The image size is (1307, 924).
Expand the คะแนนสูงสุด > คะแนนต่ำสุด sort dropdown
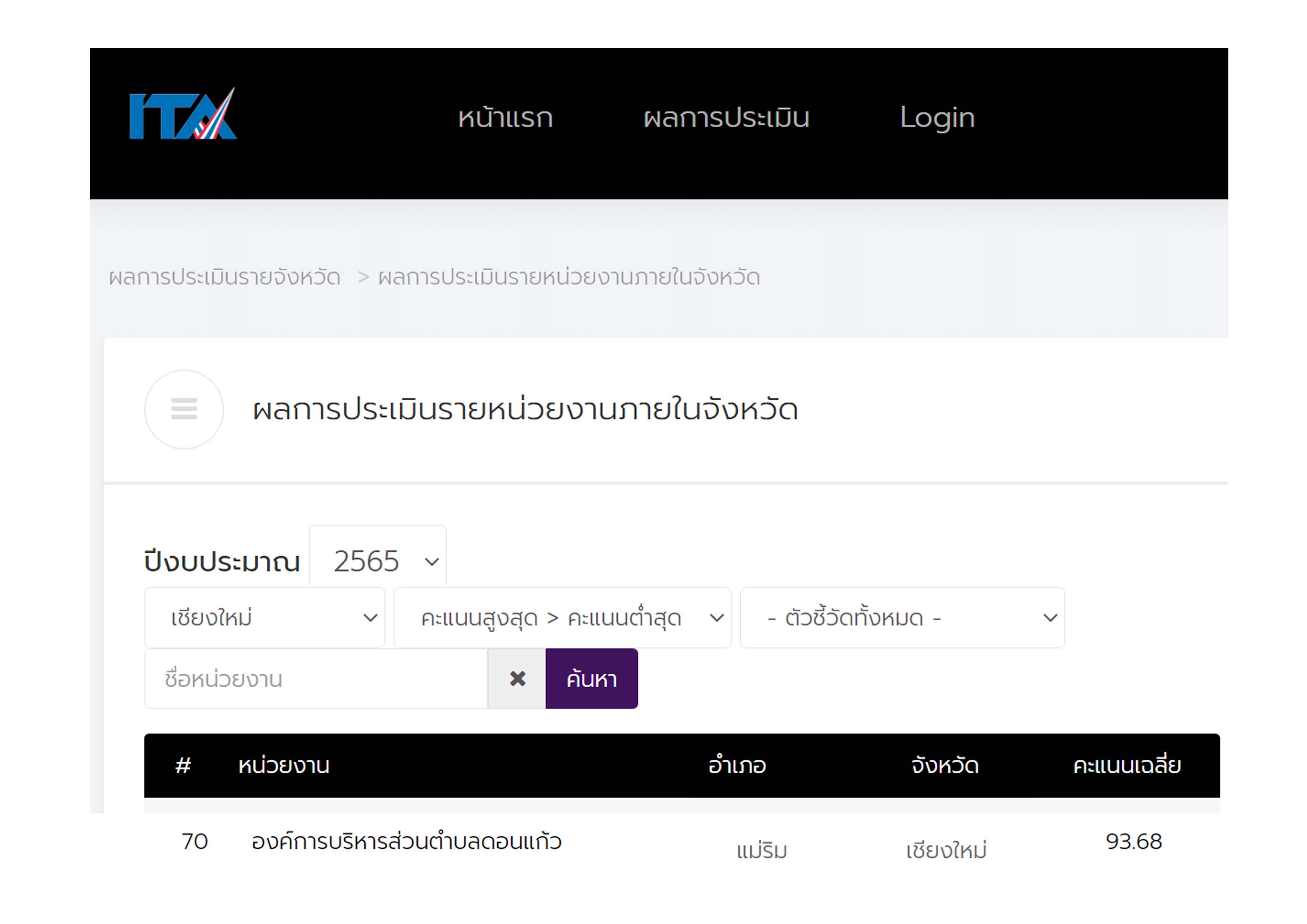tap(563, 618)
